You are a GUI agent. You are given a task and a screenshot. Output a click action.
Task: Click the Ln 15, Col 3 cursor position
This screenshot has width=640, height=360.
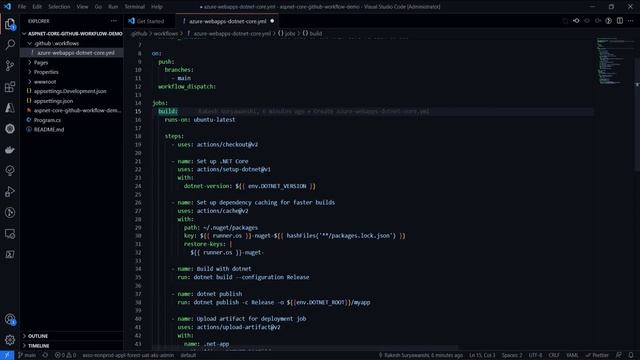click(482, 356)
